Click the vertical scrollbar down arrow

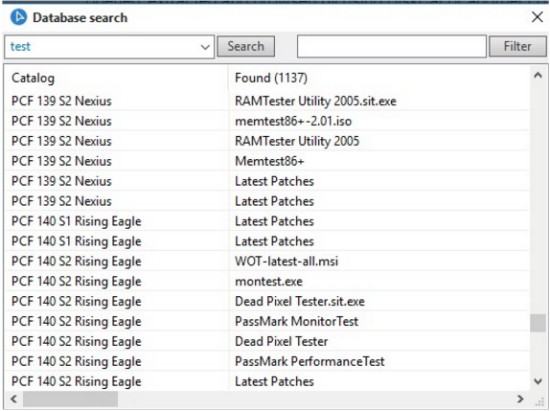click(x=537, y=381)
